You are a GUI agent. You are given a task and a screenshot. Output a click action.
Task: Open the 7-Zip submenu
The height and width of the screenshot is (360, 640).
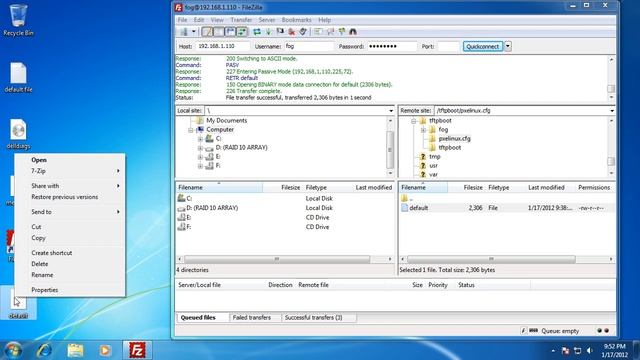(x=70, y=171)
